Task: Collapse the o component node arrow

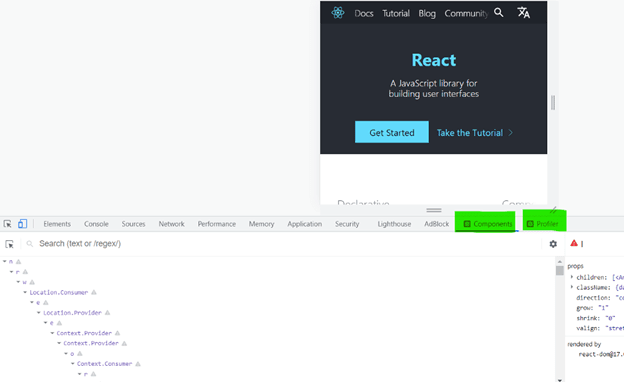Action: click(x=66, y=353)
